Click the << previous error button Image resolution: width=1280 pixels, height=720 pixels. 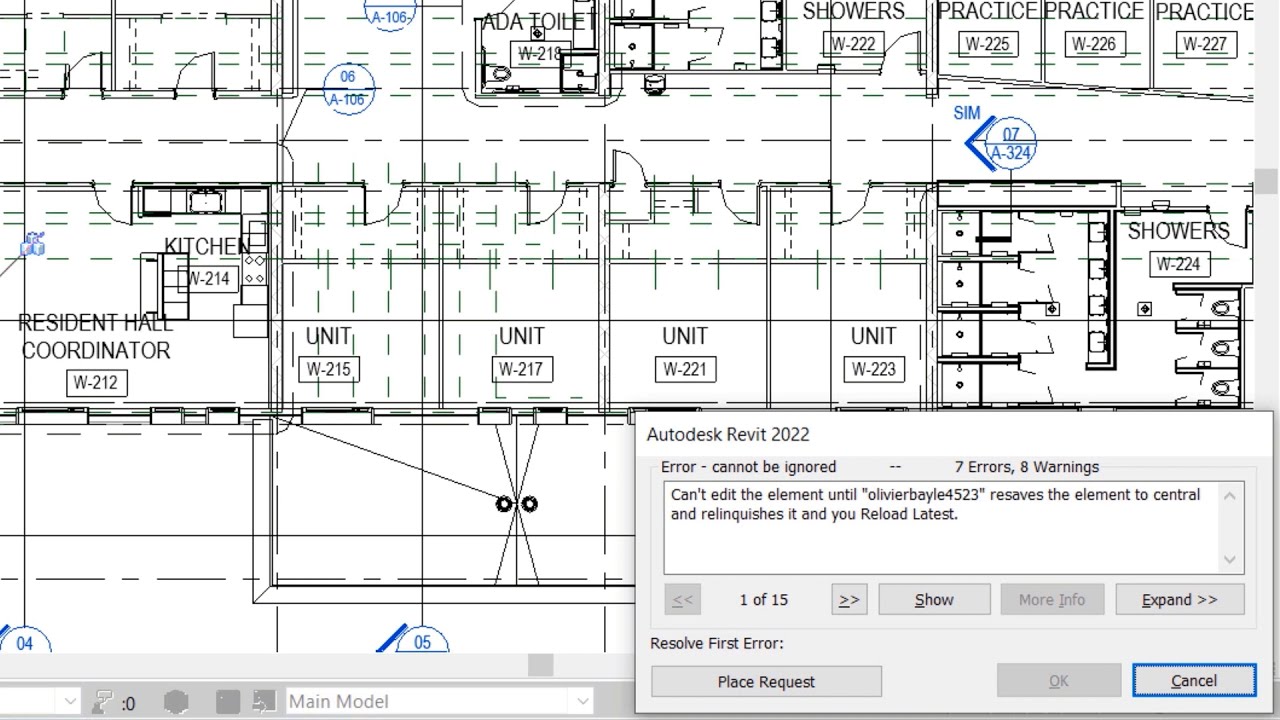682,600
